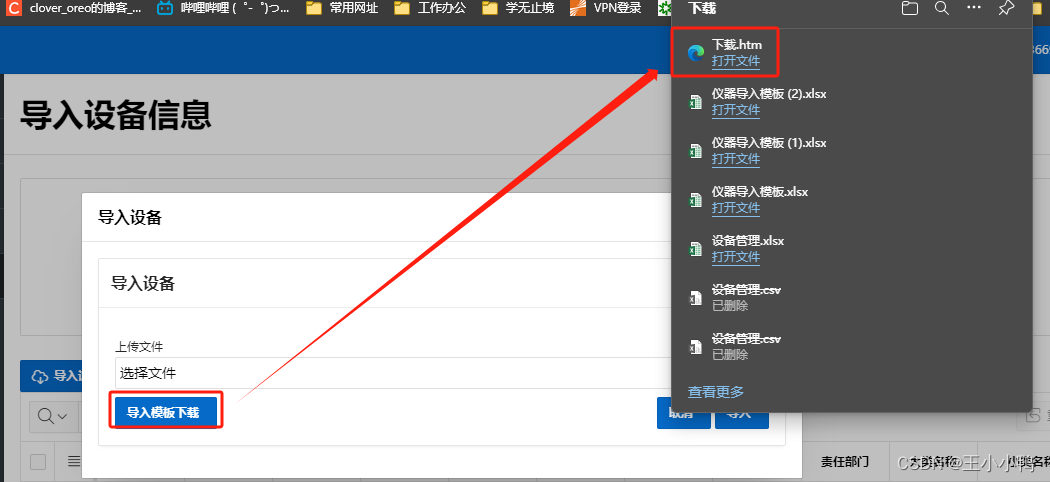The height and width of the screenshot is (482, 1050).
Task: Open downloads folder from the Downloads panel header
Action: click(909, 8)
